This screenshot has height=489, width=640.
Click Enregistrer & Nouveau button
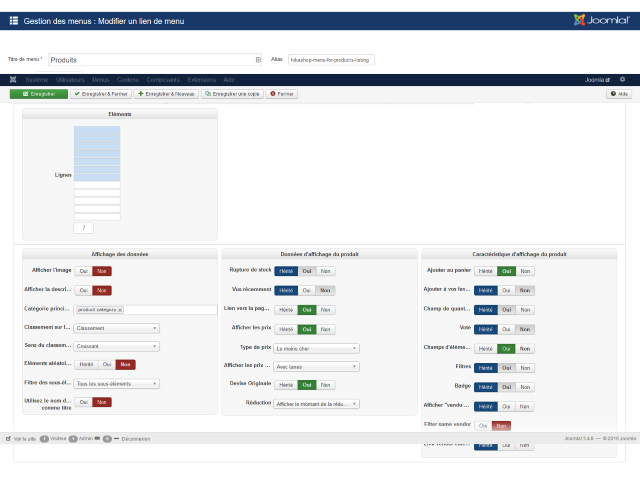166,94
